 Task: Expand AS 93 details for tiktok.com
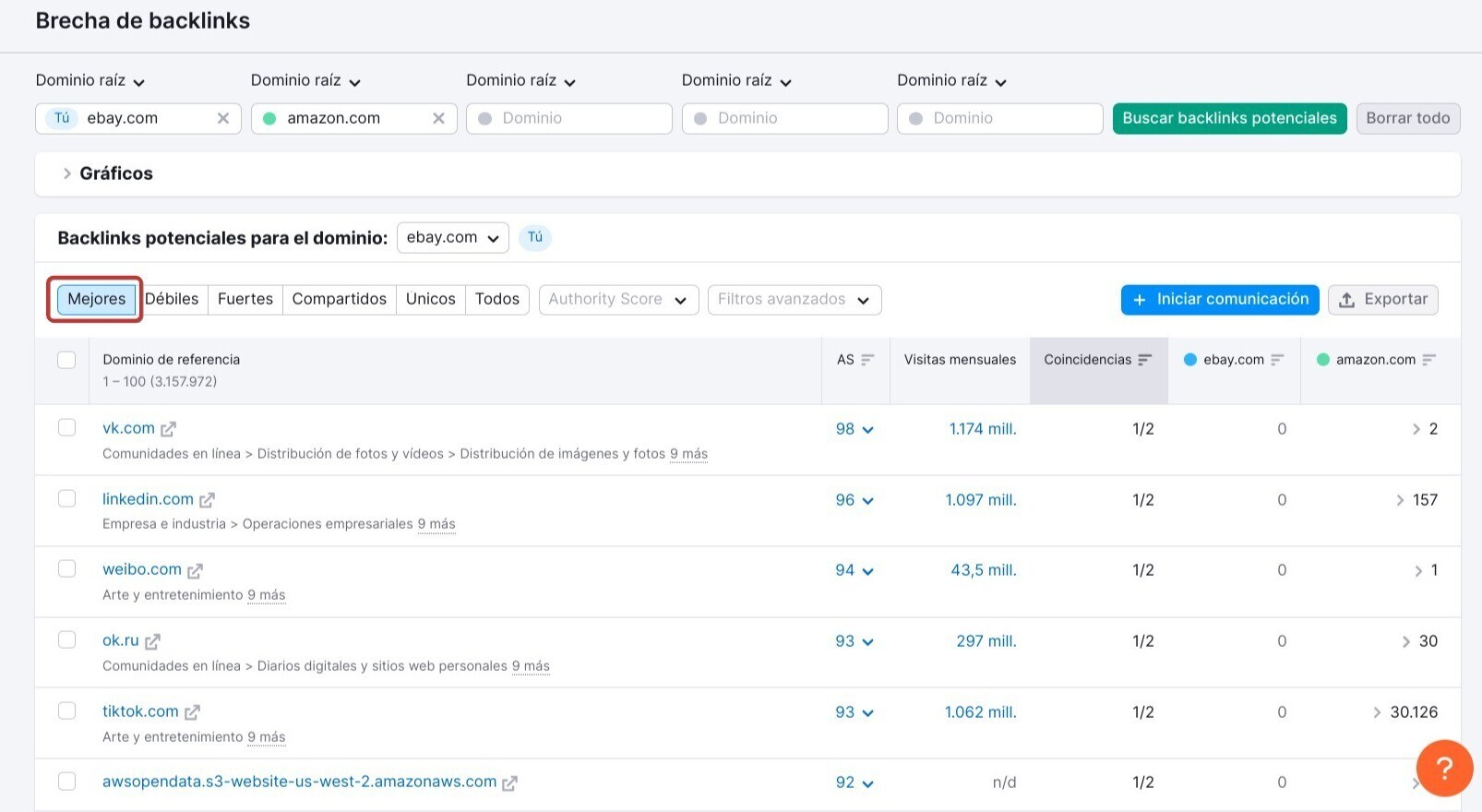[855, 712]
